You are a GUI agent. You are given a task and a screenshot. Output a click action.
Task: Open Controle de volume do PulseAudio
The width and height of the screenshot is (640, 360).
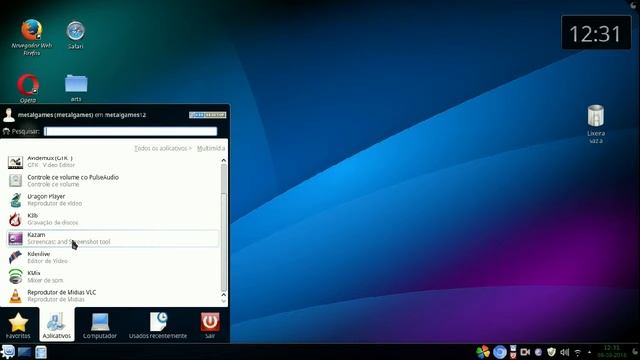click(x=113, y=180)
